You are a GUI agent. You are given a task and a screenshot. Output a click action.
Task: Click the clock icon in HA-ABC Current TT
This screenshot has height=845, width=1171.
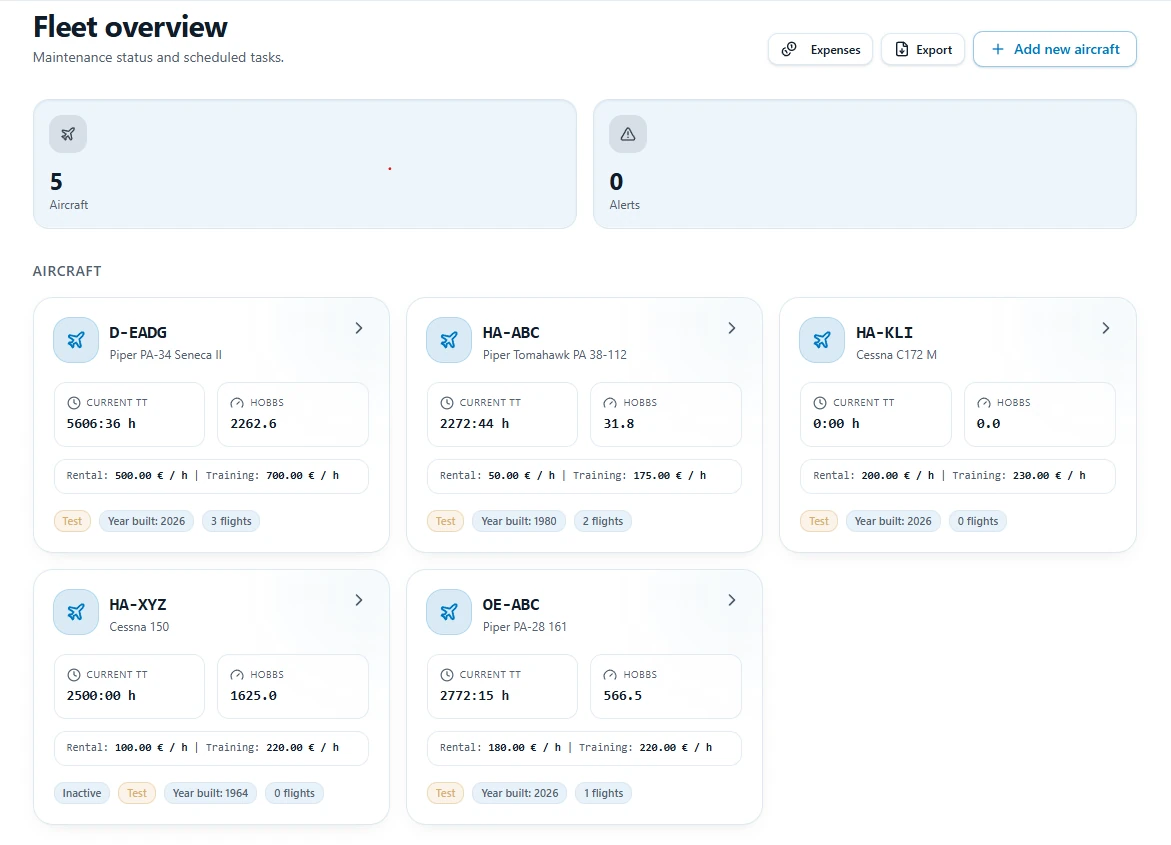(447, 403)
